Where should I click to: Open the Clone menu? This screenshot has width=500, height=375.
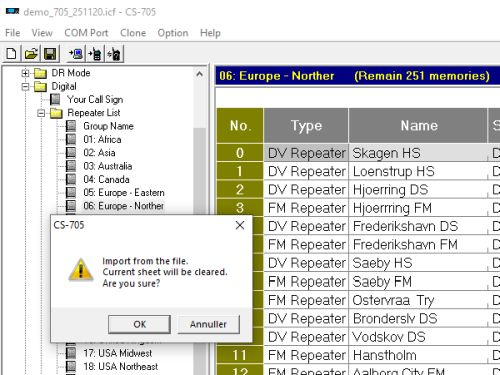[133, 33]
